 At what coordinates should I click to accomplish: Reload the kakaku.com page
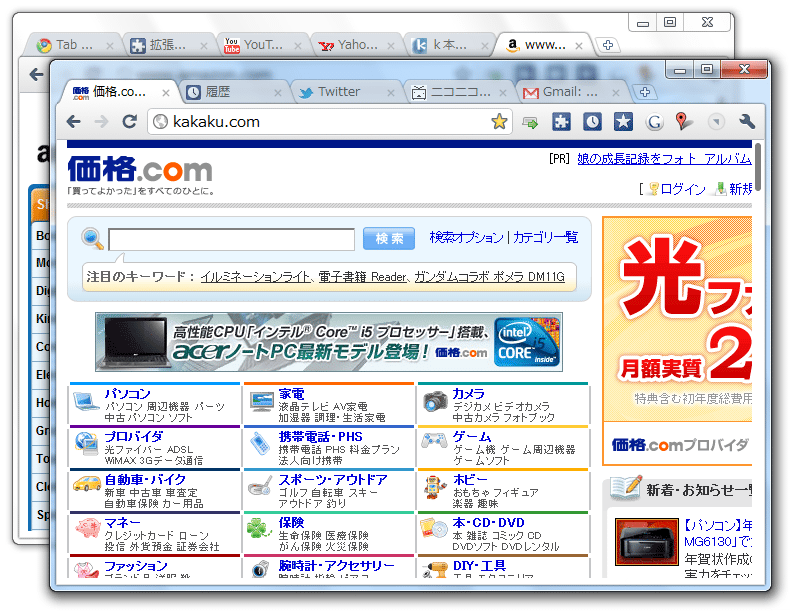pyautogui.click(x=130, y=121)
